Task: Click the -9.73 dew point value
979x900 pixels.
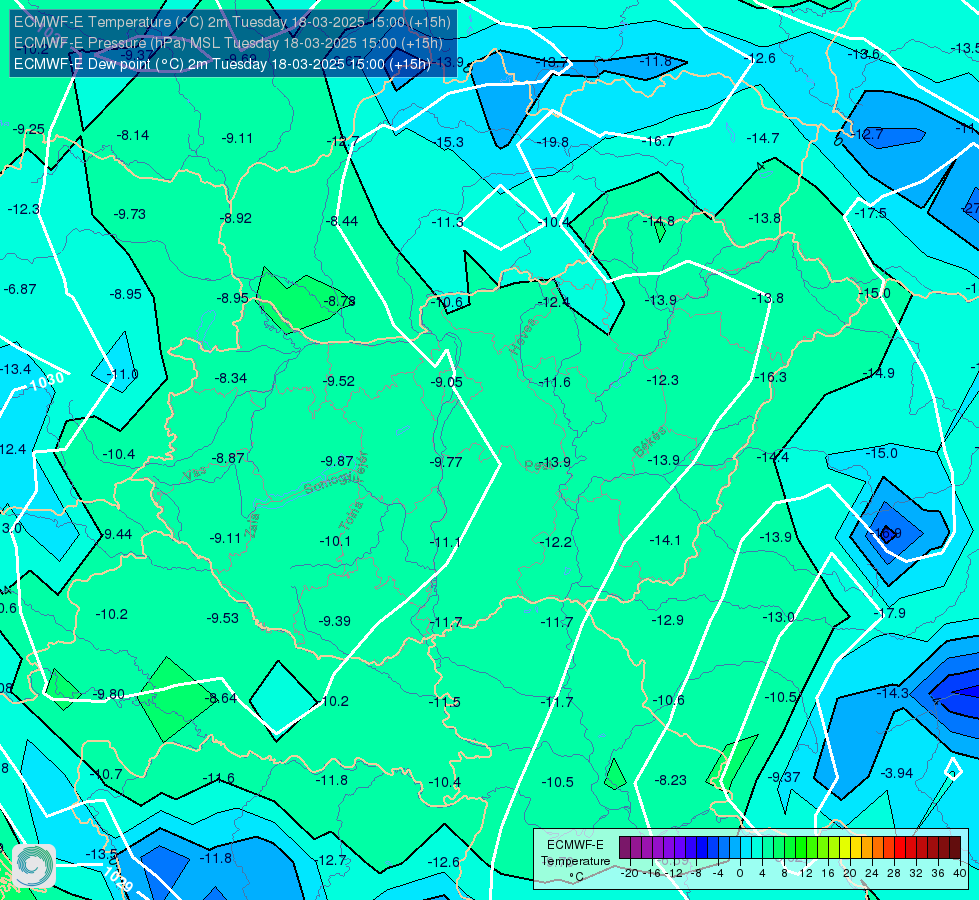Action: pos(129,214)
